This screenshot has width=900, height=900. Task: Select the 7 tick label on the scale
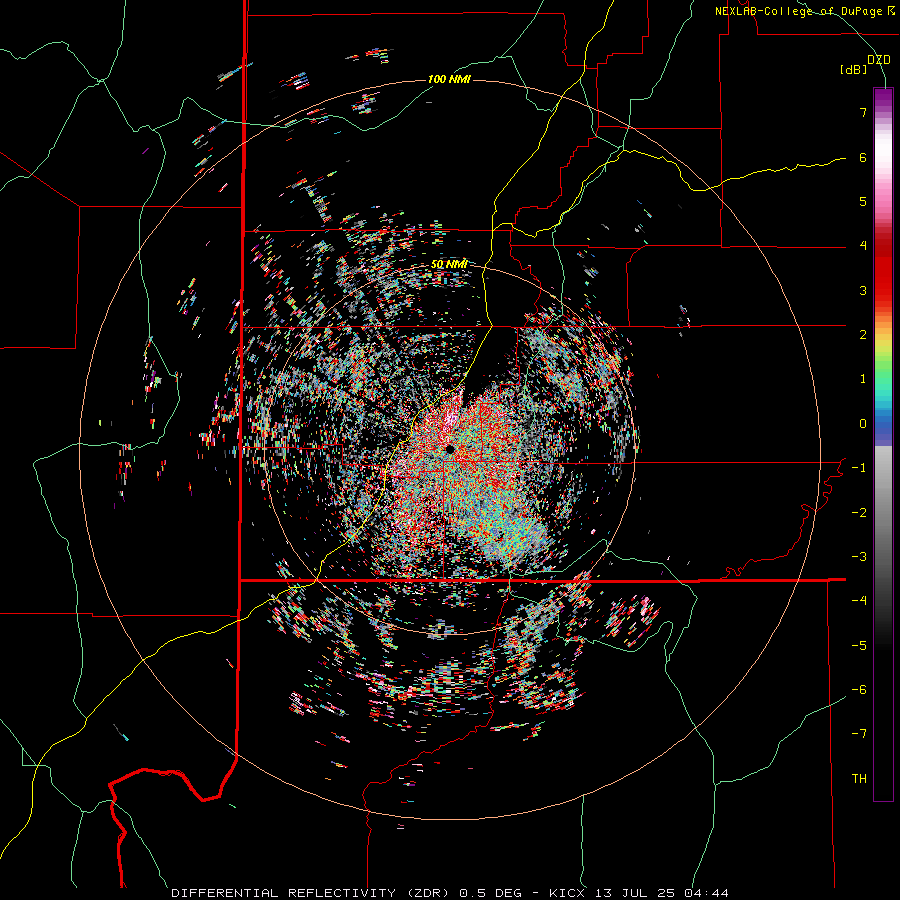[x=863, y=112]
